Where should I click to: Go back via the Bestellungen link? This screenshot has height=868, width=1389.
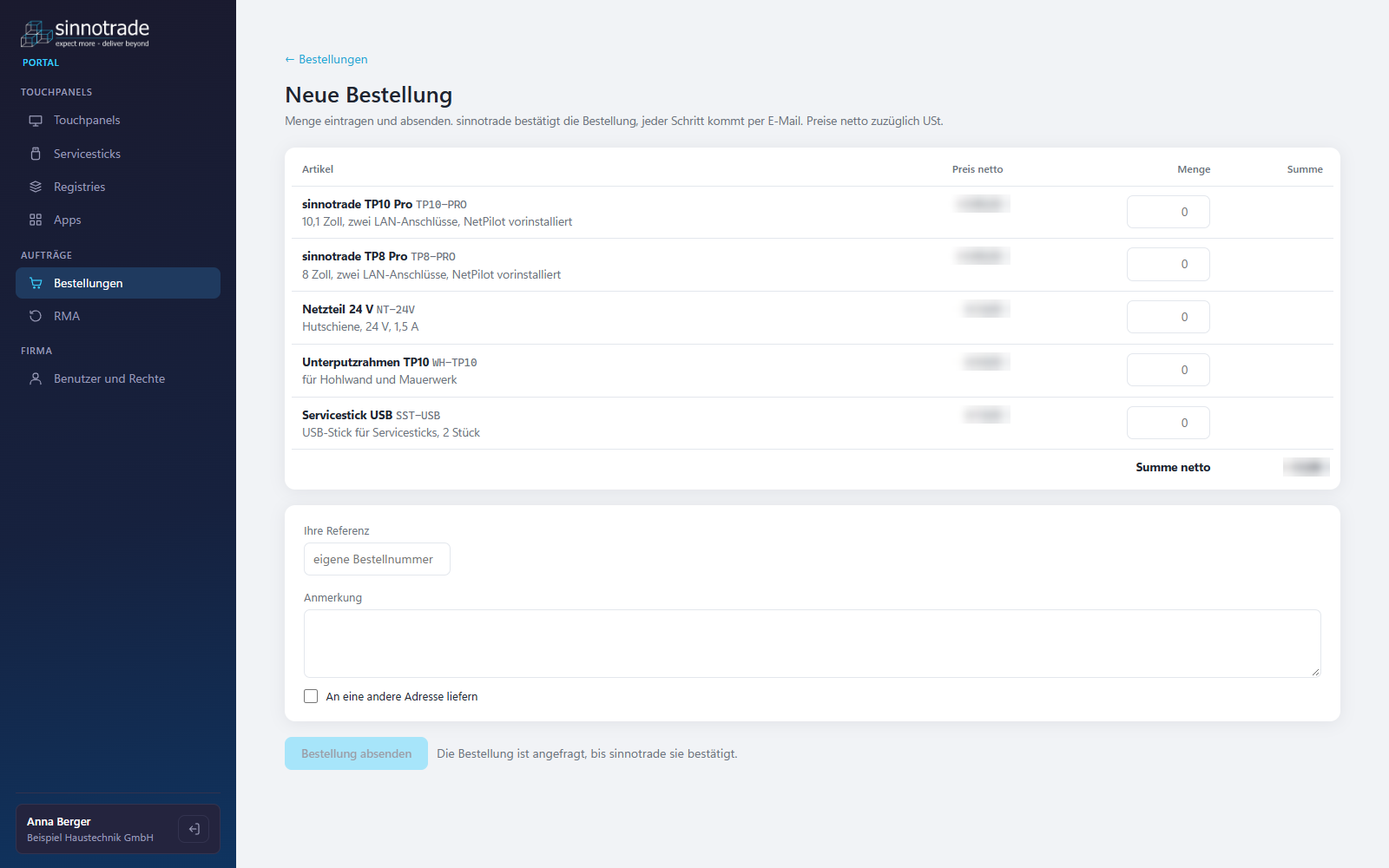[326, 59]
